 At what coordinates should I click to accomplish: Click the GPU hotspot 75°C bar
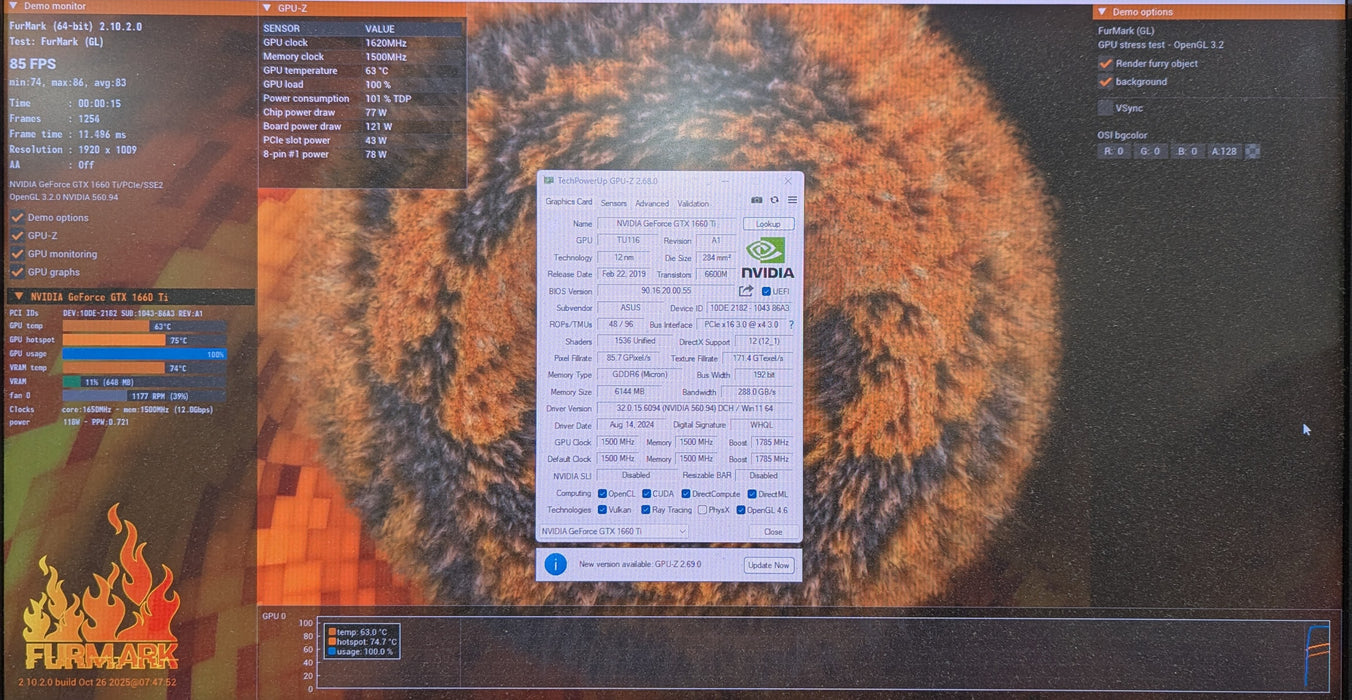click(x=144, y=340)
